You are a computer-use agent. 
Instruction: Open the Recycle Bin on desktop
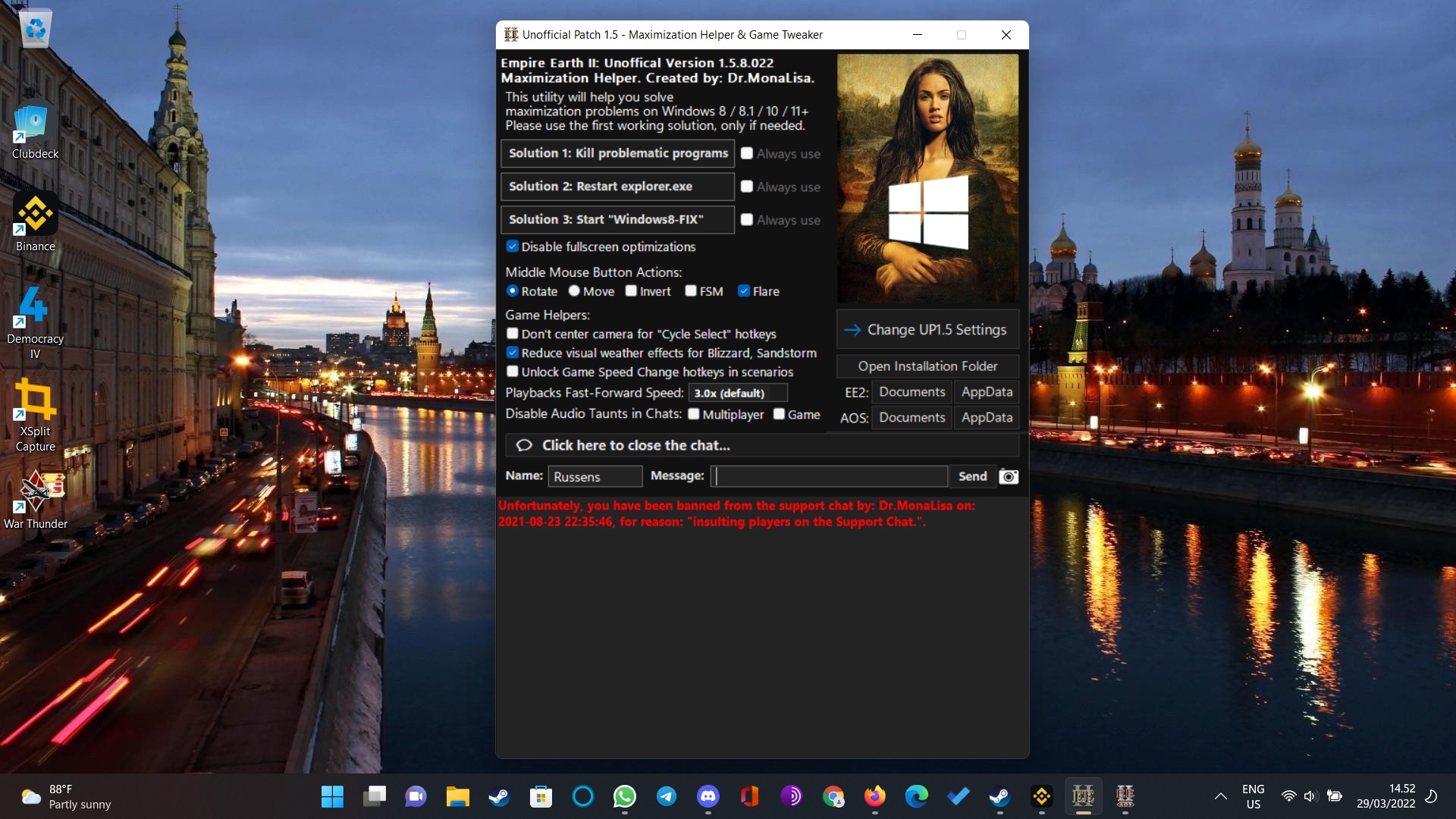point(35,29)
